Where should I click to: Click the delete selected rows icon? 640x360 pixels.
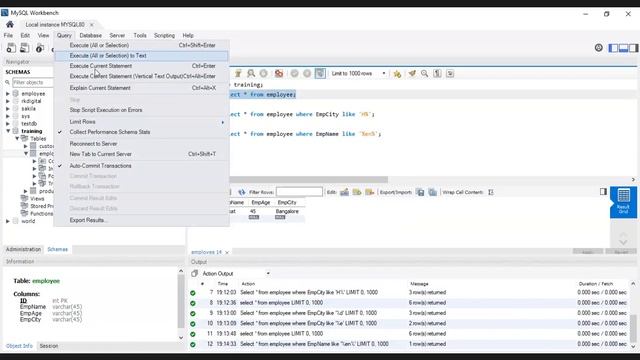coord(370,192)
